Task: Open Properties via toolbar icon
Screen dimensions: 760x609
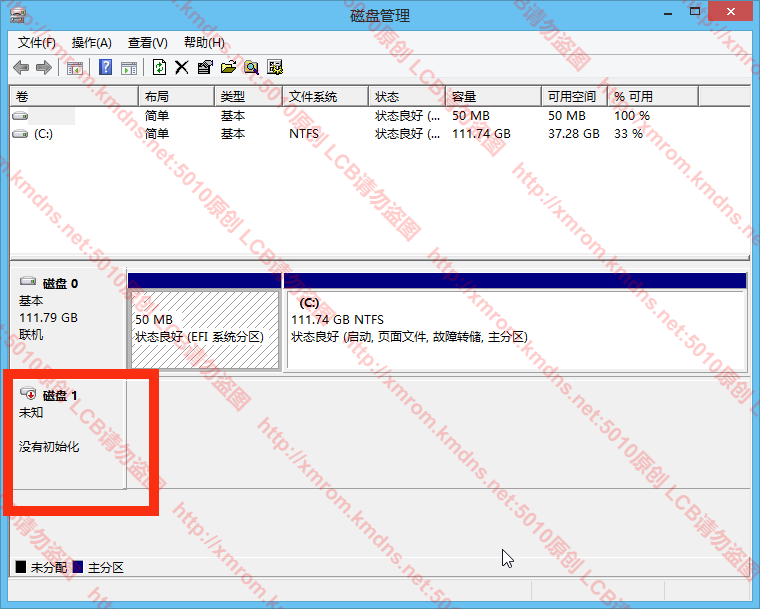Action: coord(205,68)
